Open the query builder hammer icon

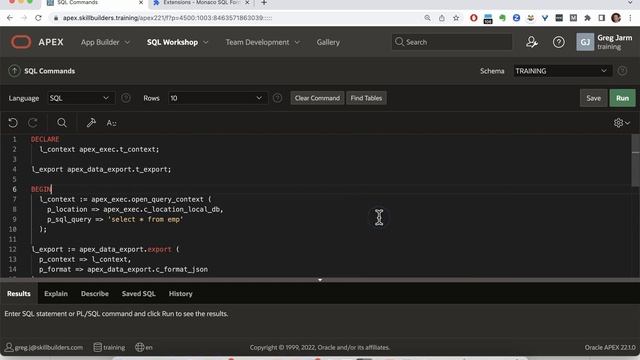click(x=91, y=122)
